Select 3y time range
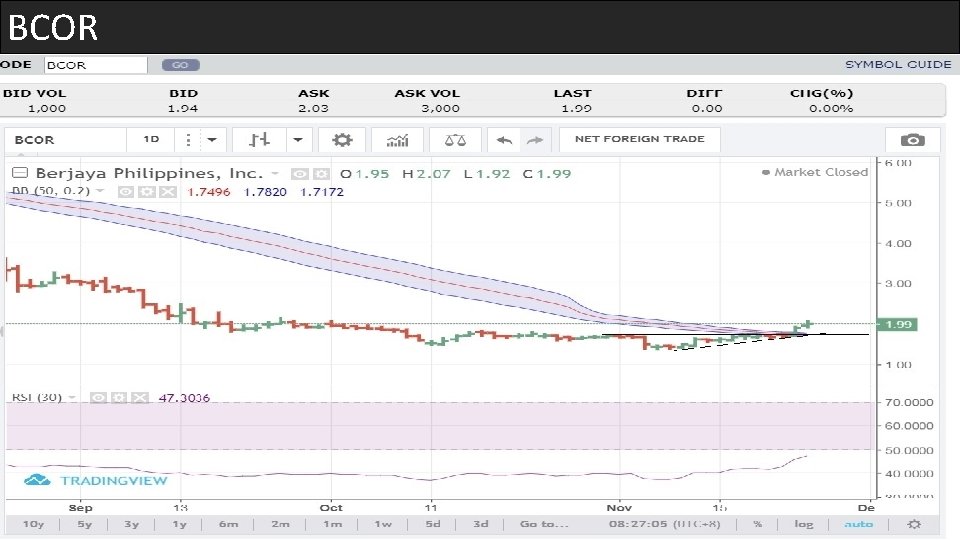The width and height of the screenshot is (960, 540). tap(132, 524)
